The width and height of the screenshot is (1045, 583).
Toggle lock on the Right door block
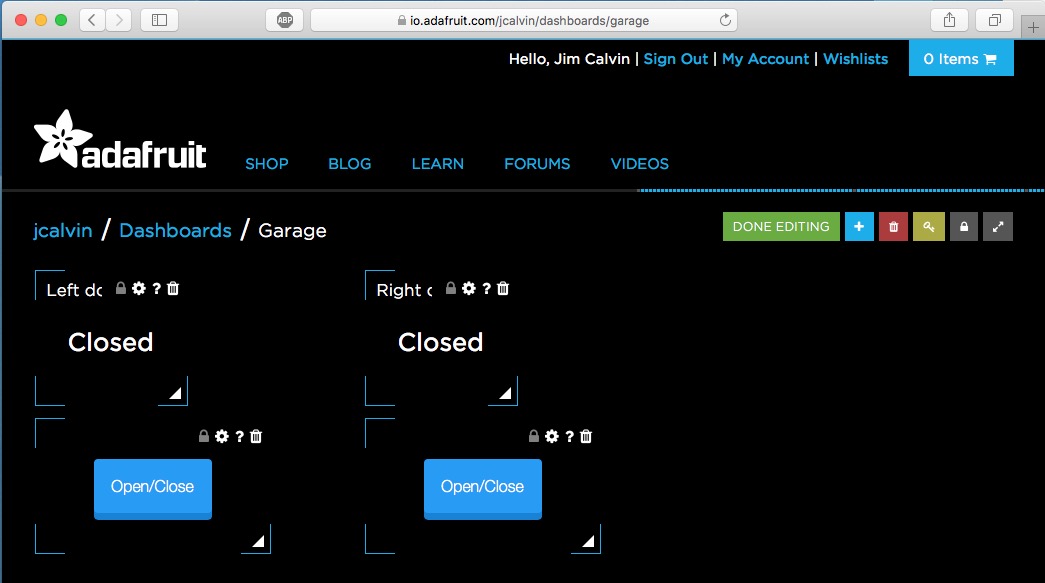(451, 289)
